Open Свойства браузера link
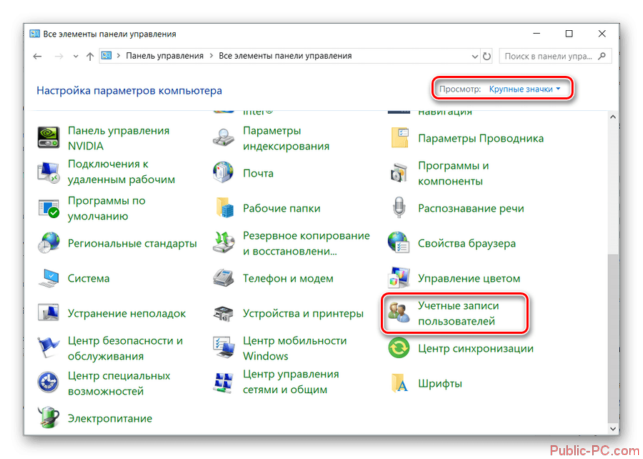This screenshot has width=643, height=459. pyautogui.click(x=467, y=243)
